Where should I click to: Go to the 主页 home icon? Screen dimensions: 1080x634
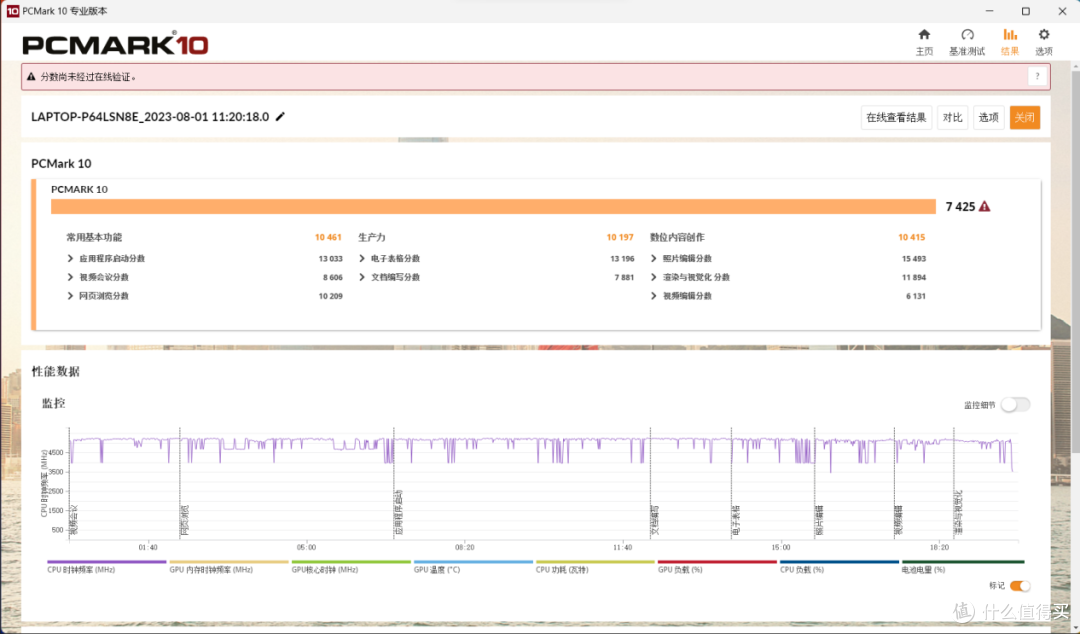coord(924,35)
